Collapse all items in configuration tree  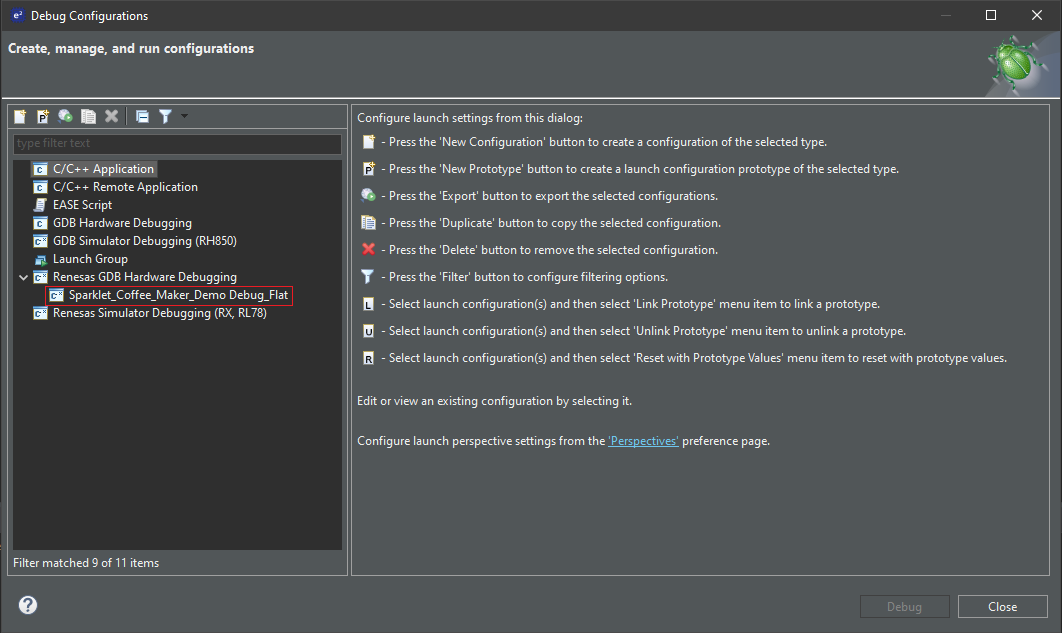point(142,116)
